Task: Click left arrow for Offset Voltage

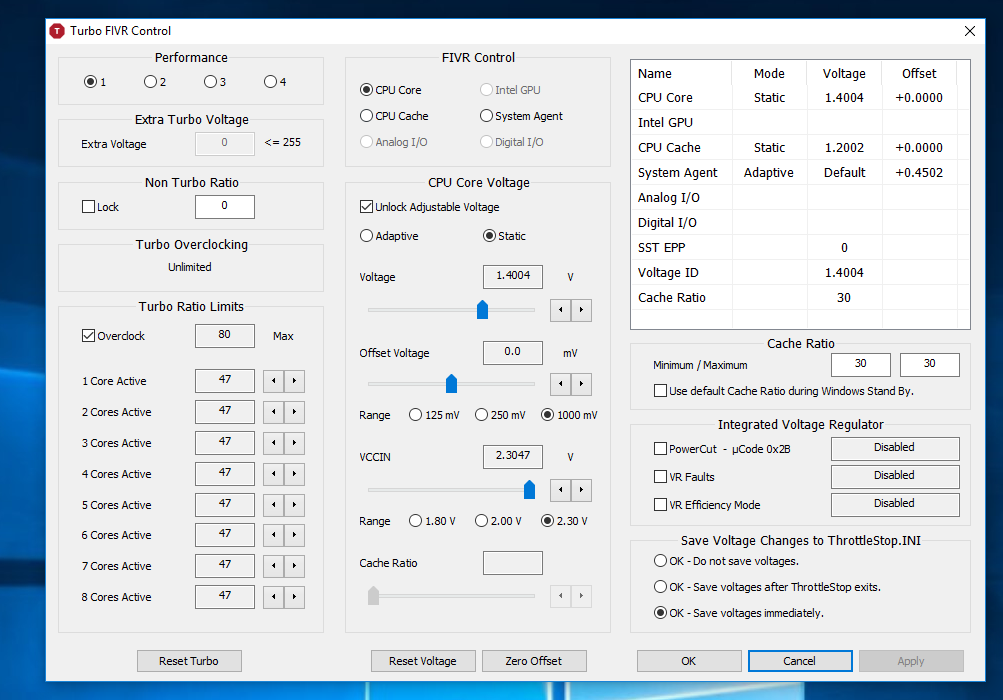Action: pos(561,384)
